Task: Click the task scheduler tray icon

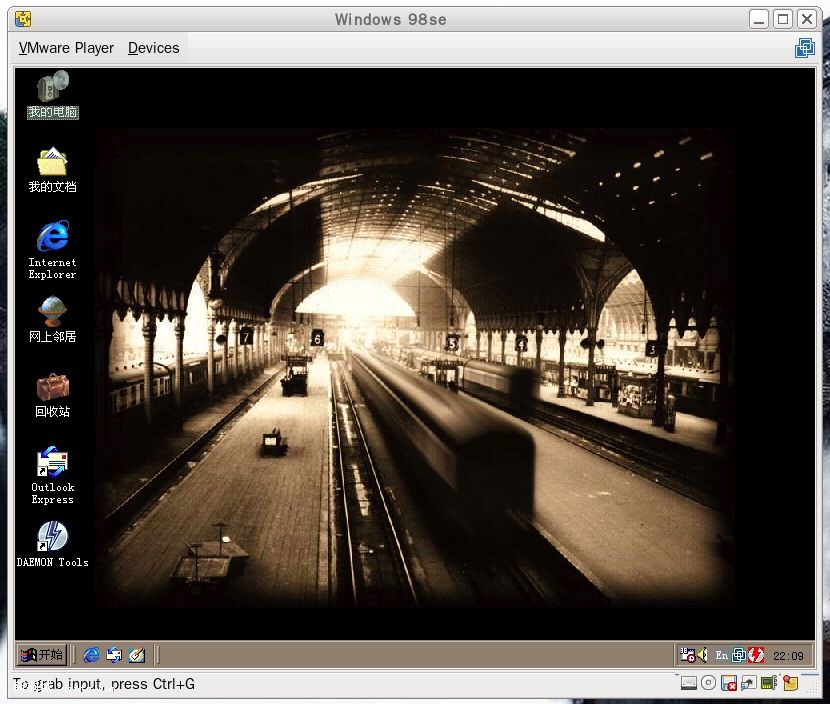Action: (x=687, y=655)
